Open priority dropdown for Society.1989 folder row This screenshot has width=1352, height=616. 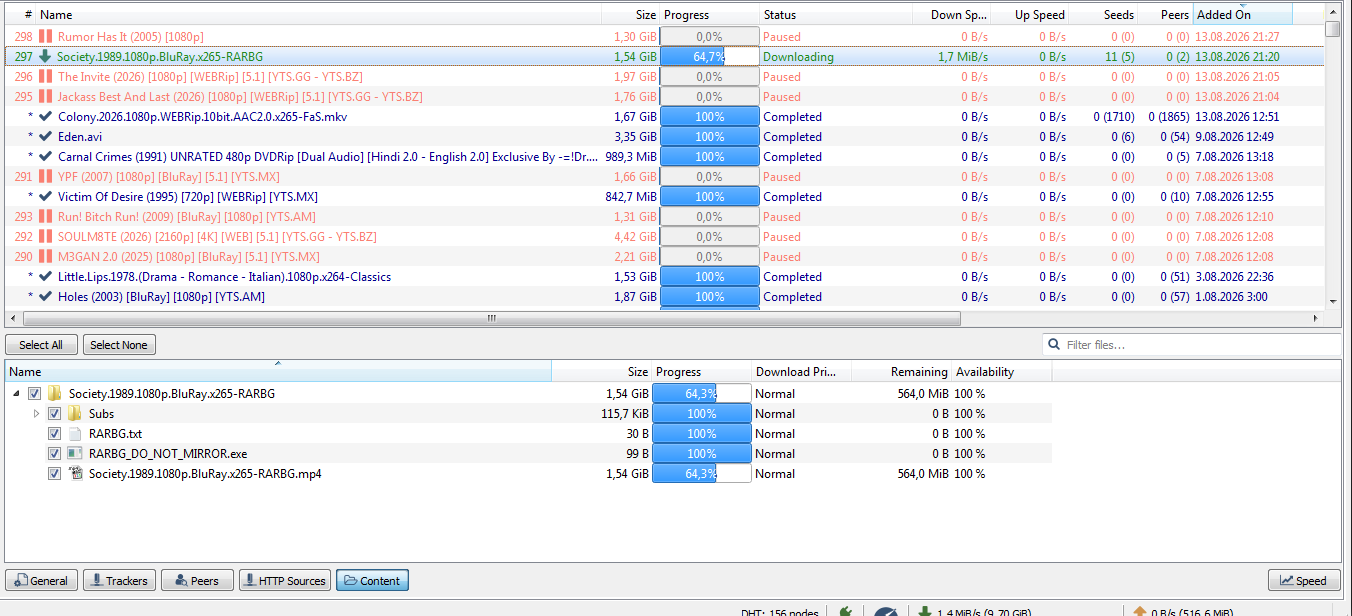click(x=801, y=393)
